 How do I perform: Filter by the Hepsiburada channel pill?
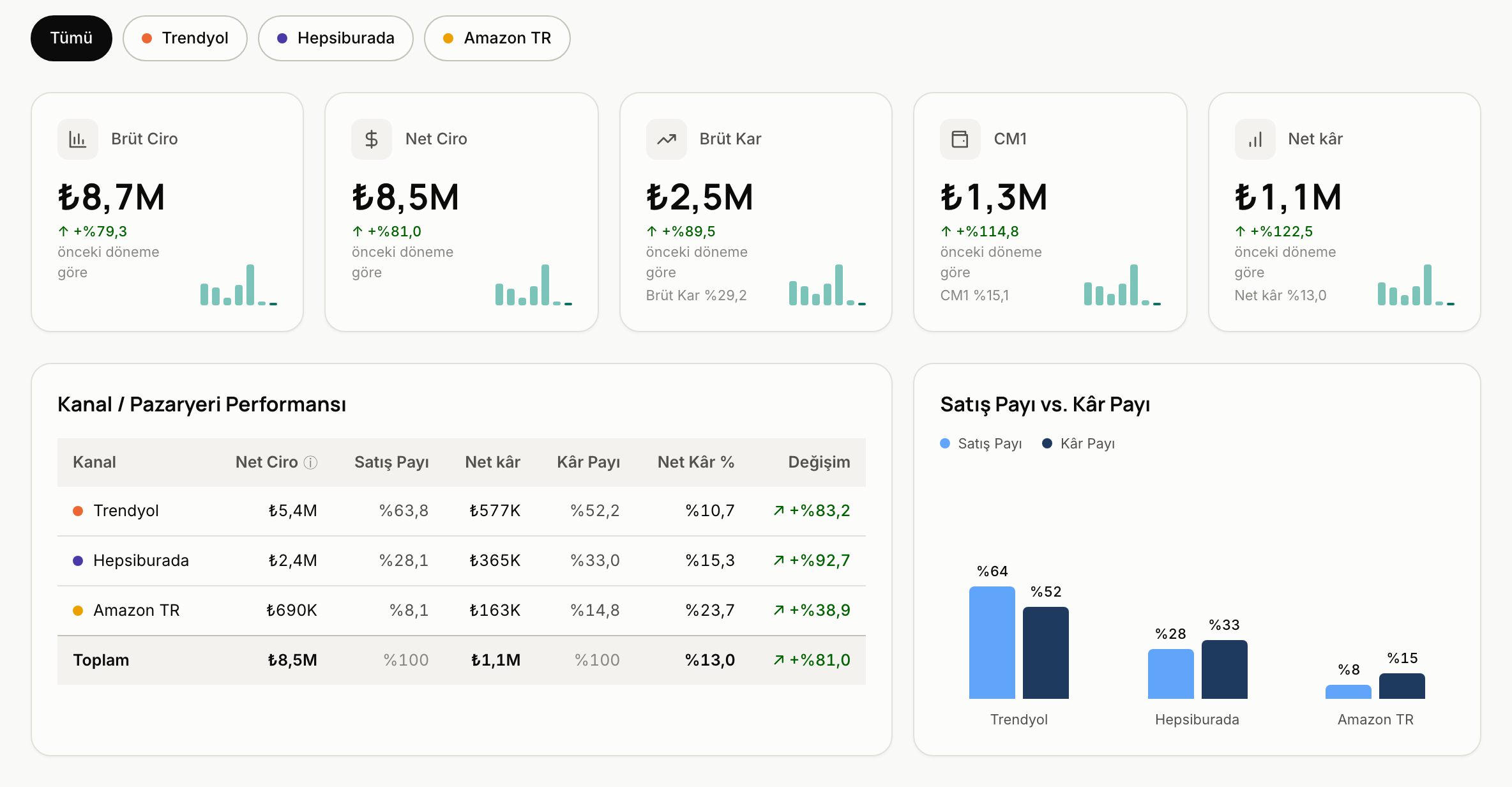336,38
